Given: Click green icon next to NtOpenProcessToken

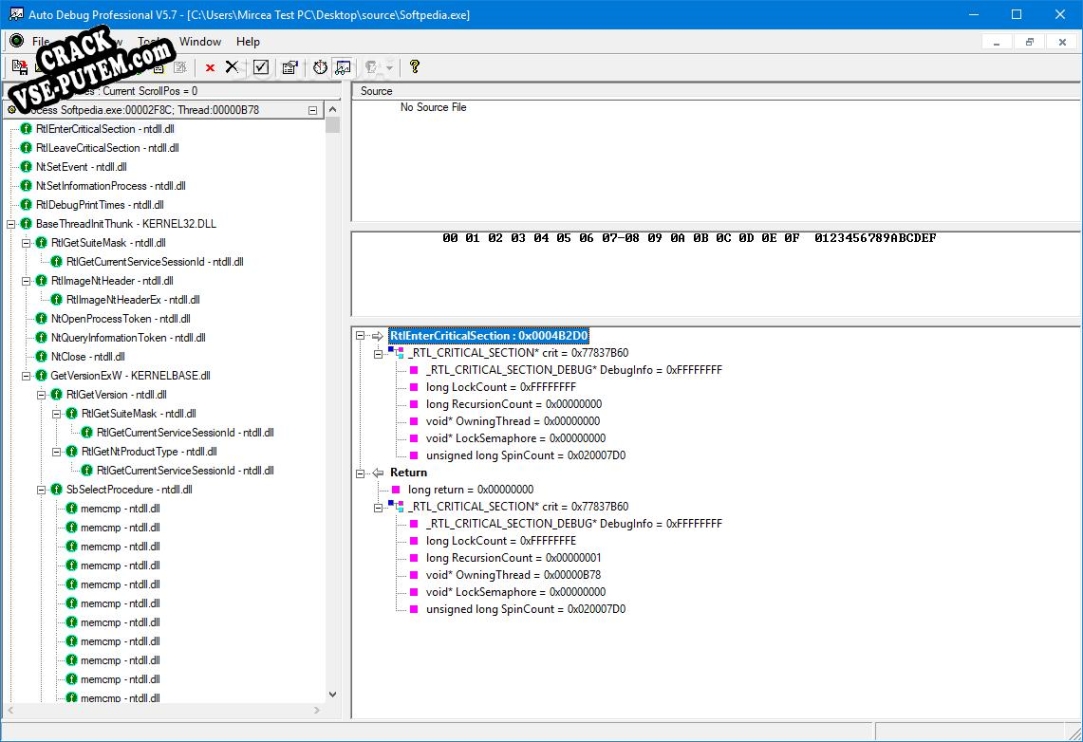Looking at the screenshot, I should tap(41, 318).
